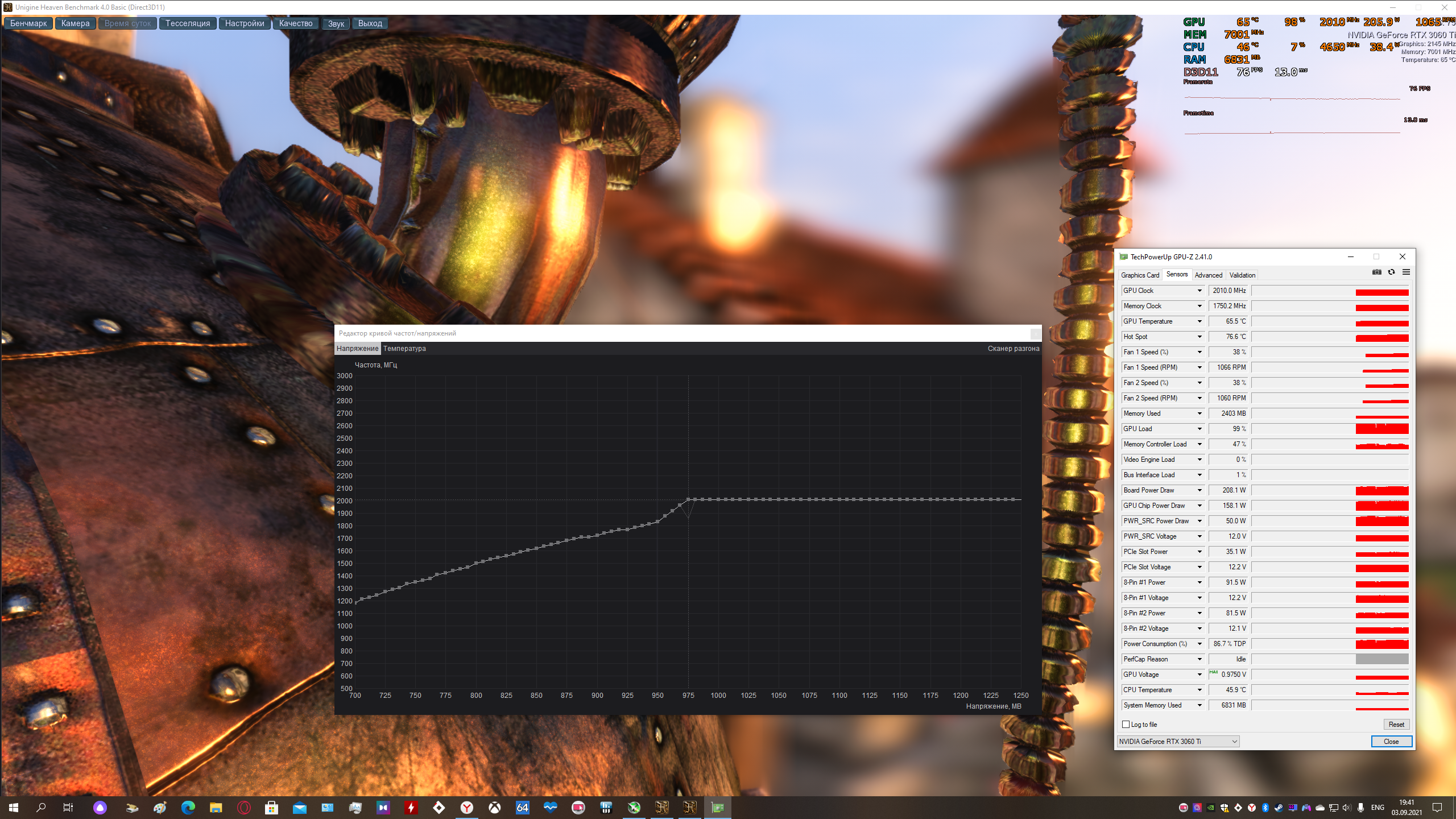Open the NVIDIA GeForce RTX 3060 Ti selector
This screenshot has width=1456, height=819.
click(1177, 742)
